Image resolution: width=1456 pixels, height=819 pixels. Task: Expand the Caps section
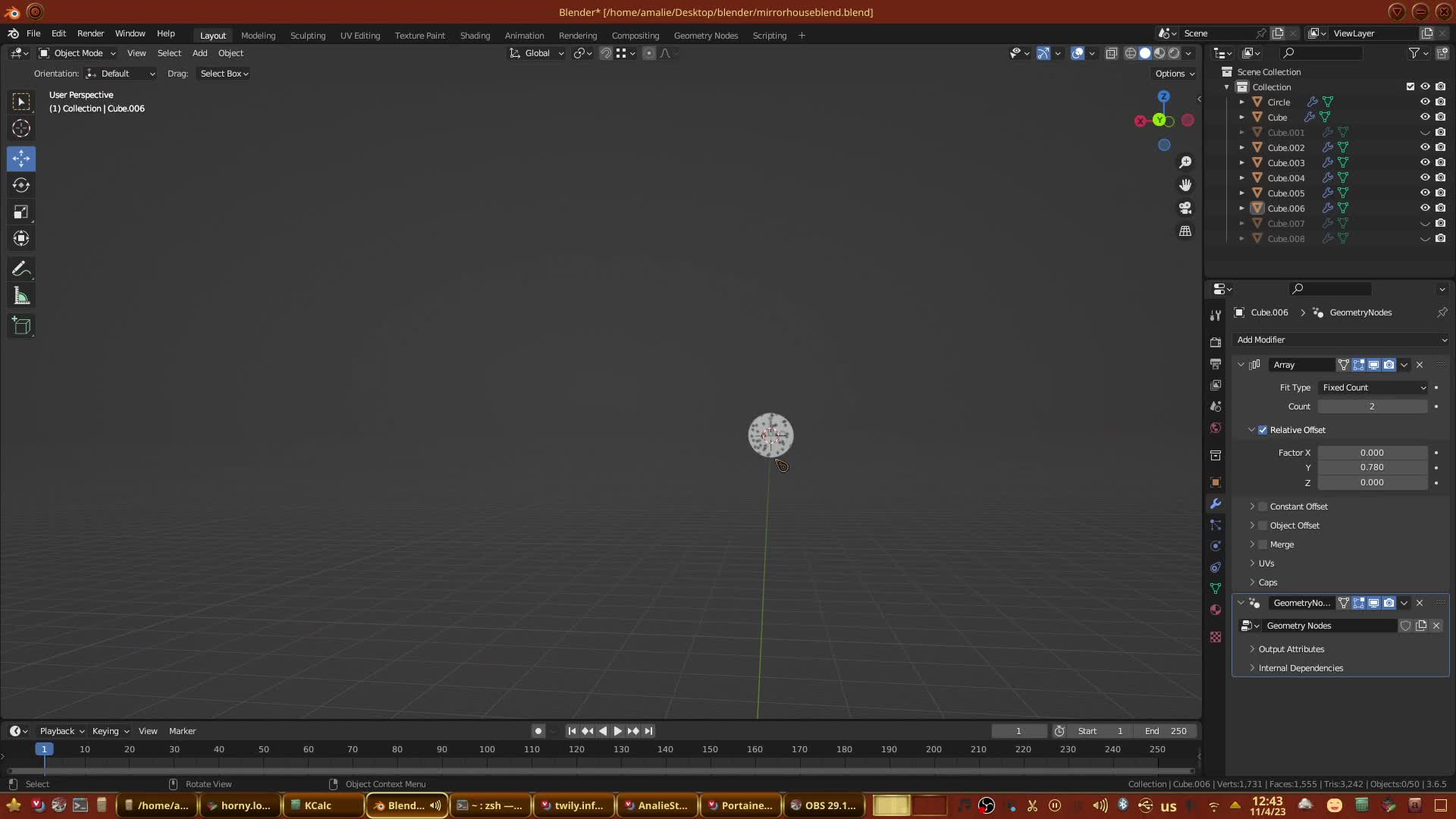point(1267,582)
